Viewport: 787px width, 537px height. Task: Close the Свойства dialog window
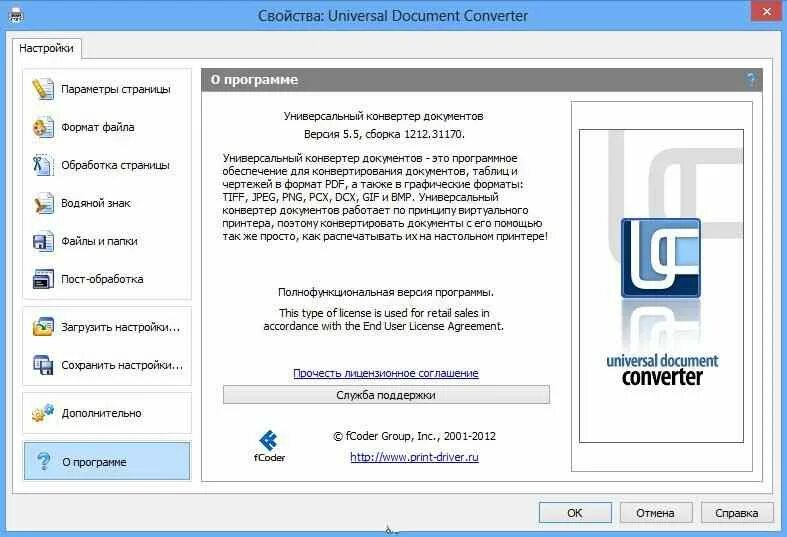(x=766, y=11)
